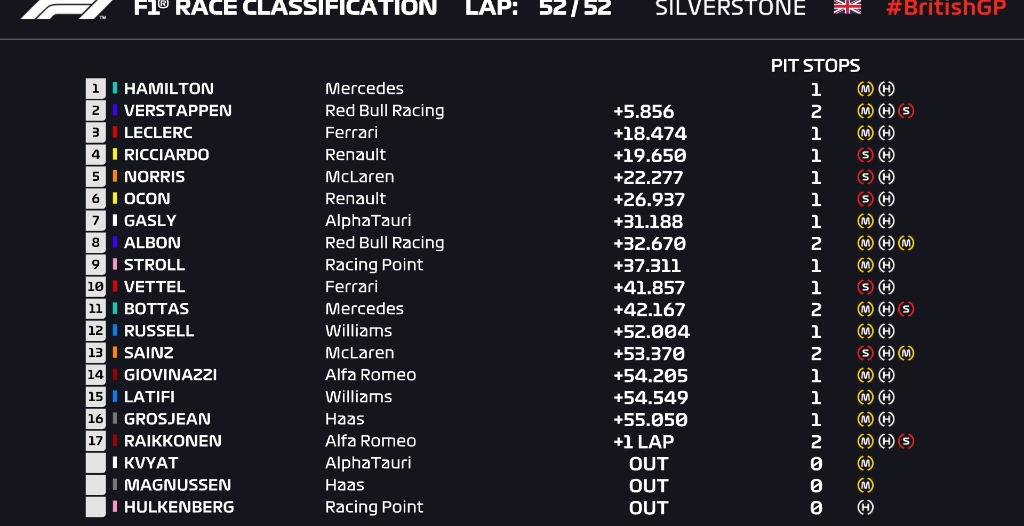Click Magnussen's OUT status

tap(648, 485)
